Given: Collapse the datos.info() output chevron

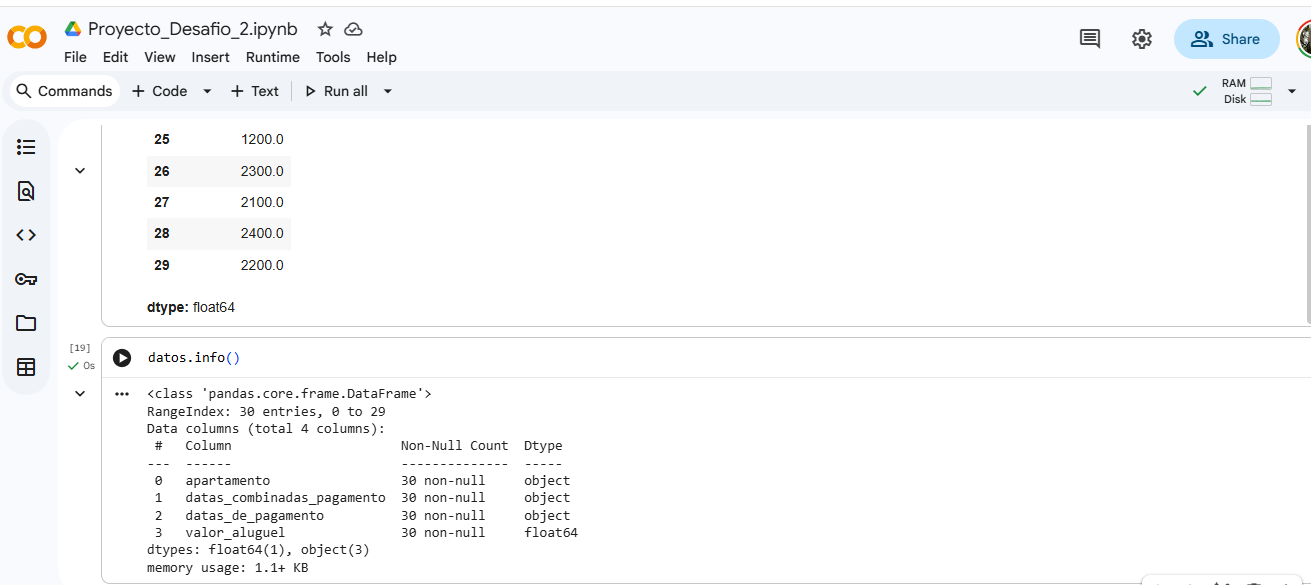Looking at the screenshot, I should tap(80, 394).
